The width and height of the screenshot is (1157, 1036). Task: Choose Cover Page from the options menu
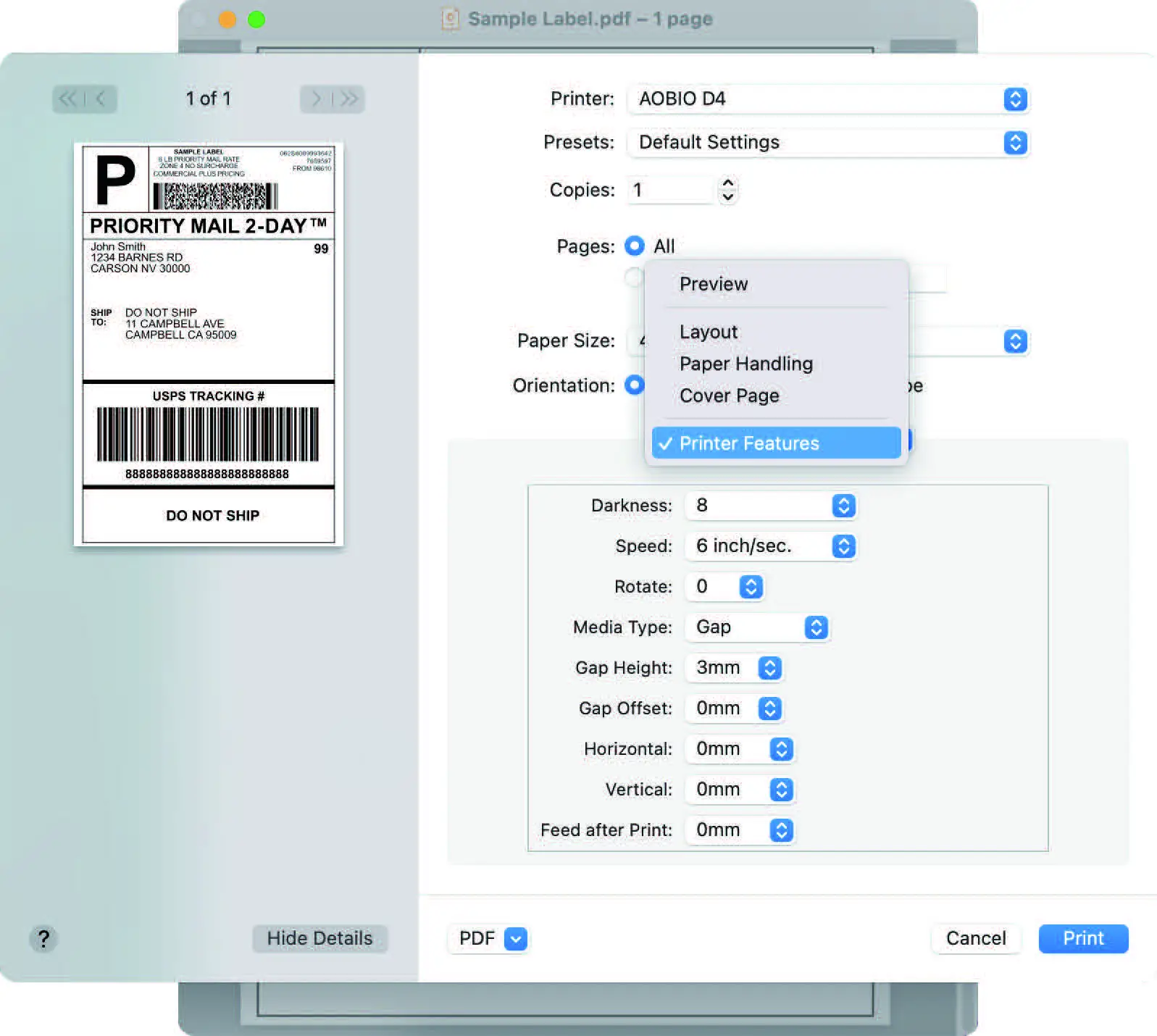pos(776,396)
